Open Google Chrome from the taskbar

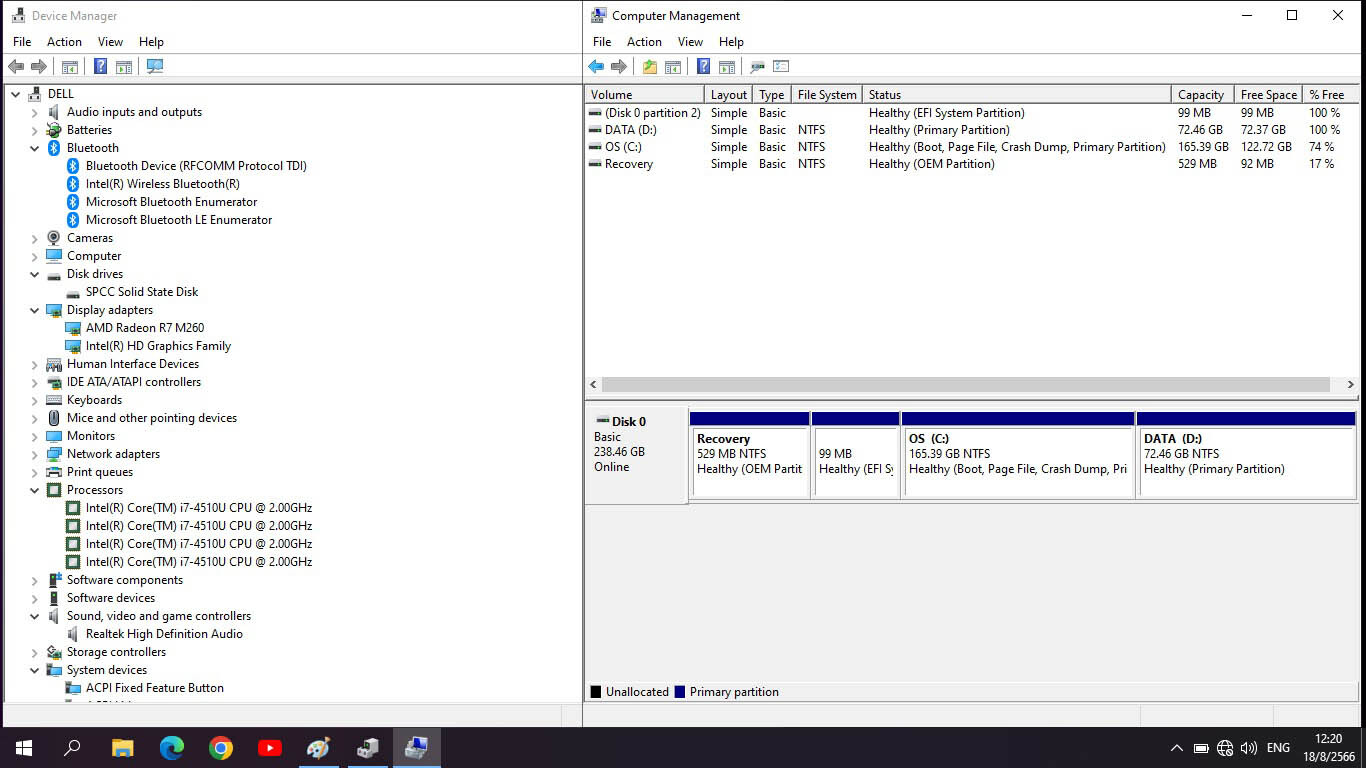pyautogui.click(x=221, y=747)
